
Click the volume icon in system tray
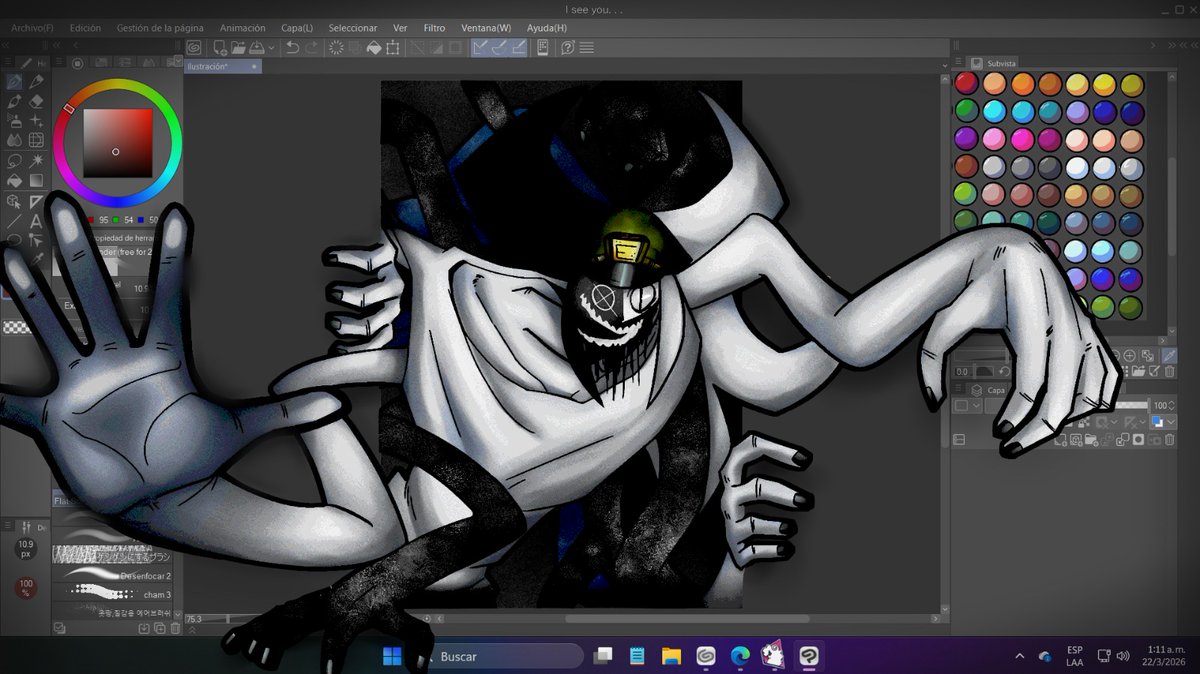point(1122,656)
